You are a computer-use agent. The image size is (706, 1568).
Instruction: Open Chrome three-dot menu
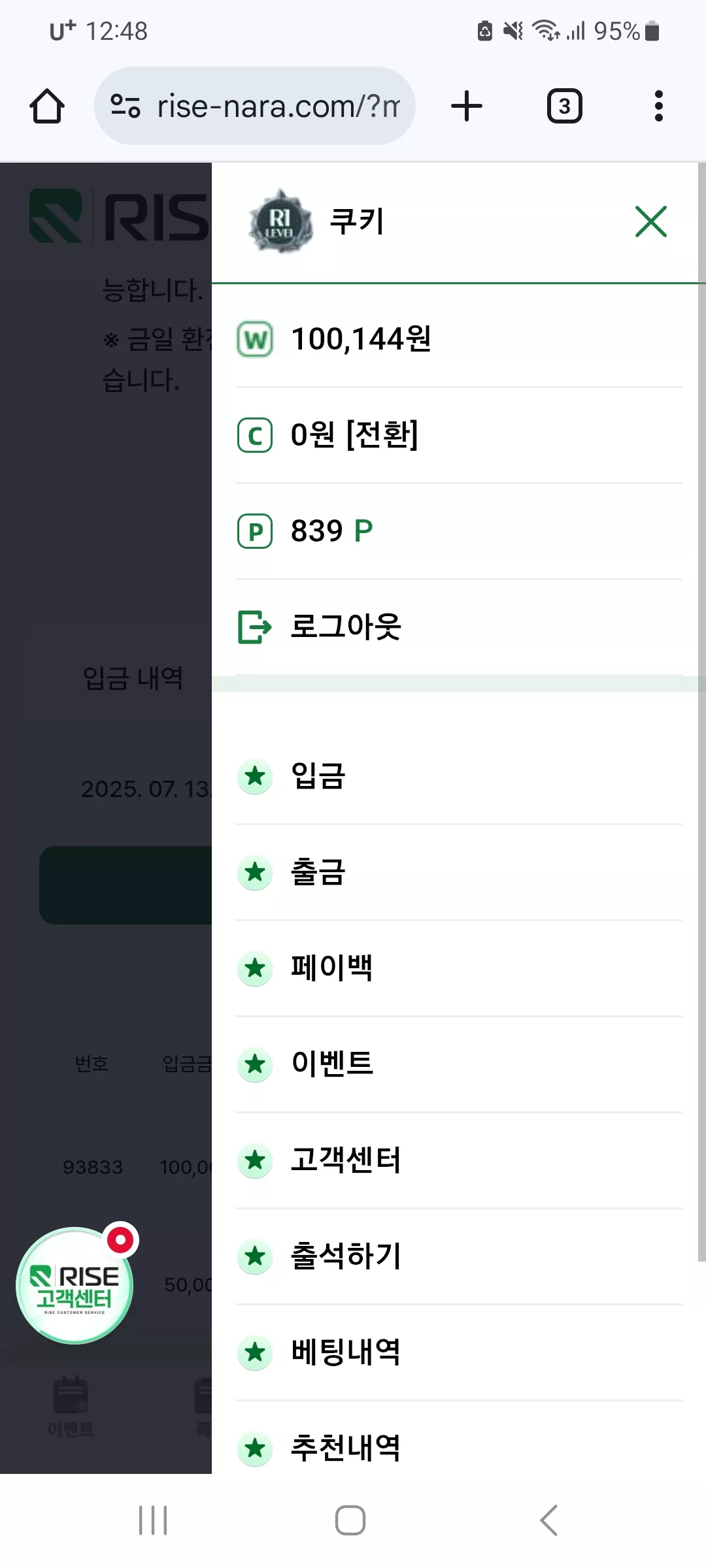click(x=659, y=106)
